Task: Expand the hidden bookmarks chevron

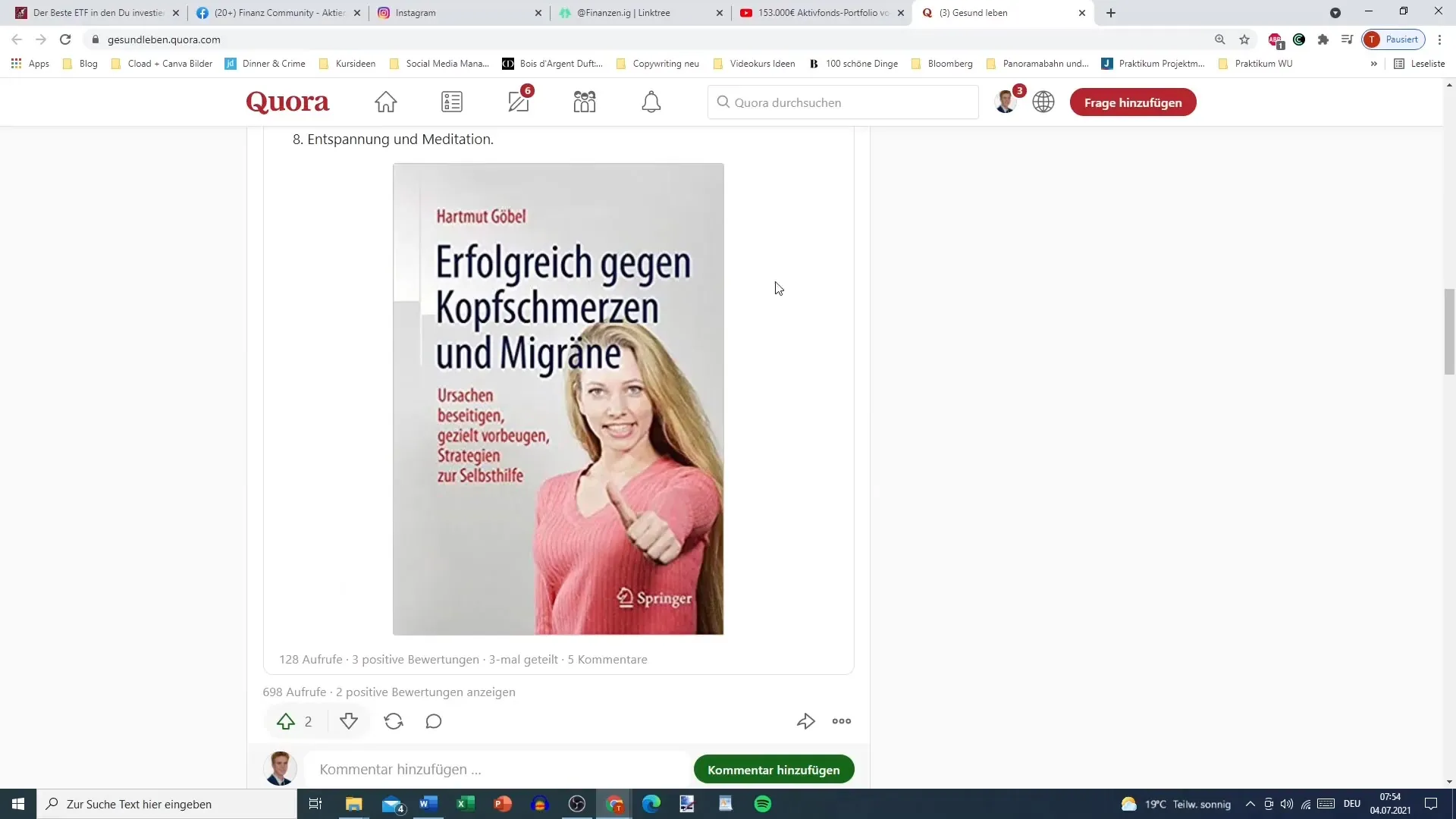Action: [1373, 64]
